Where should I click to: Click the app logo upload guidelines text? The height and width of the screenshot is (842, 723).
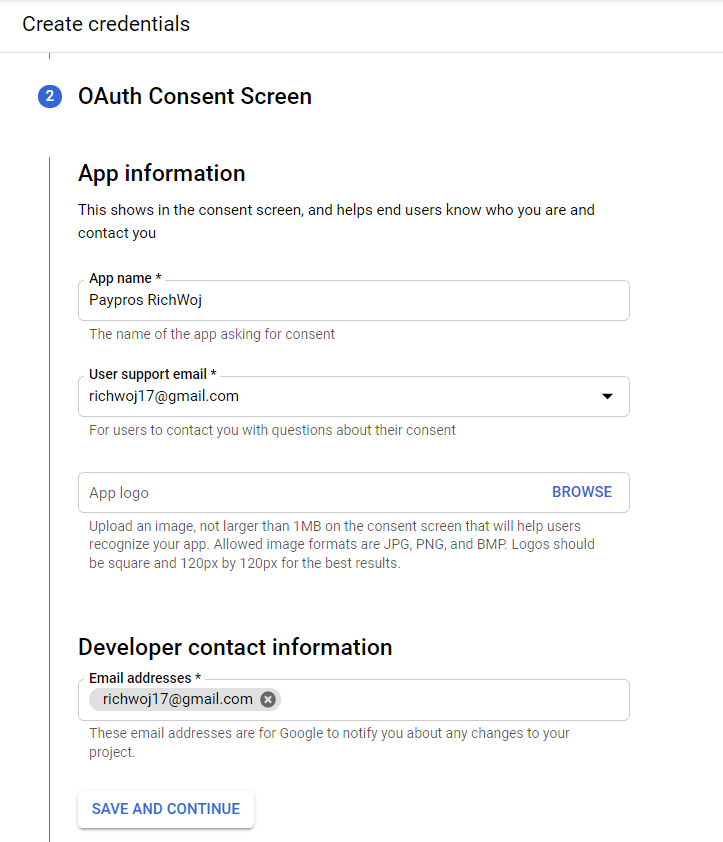pos(342,545)
